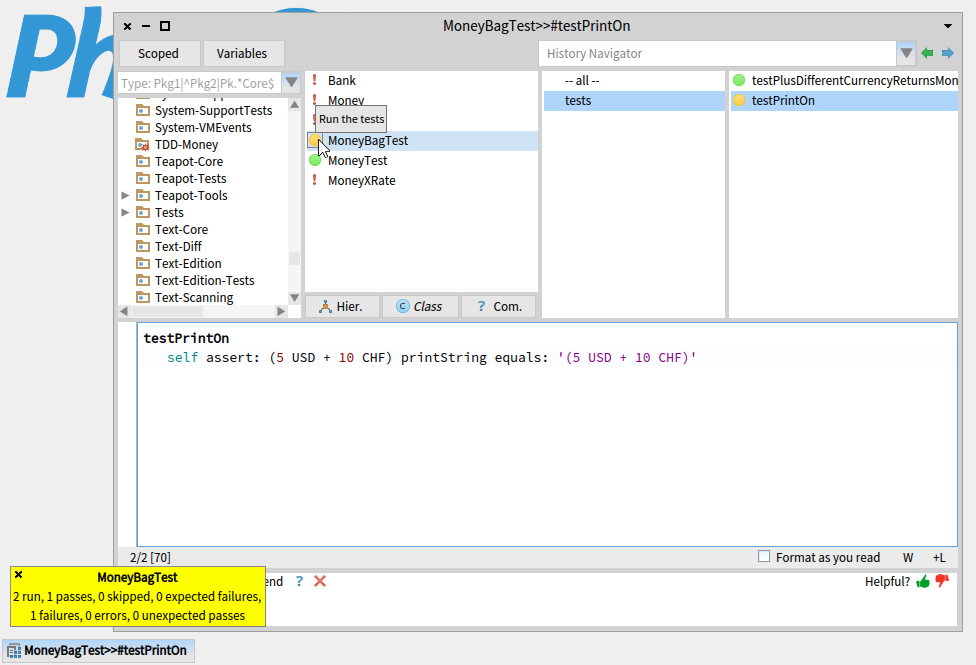This screenshot has height=665, width=976.
Task: Click the MoneyBagTest yellow result notification
Action: [x=138, y=597]
